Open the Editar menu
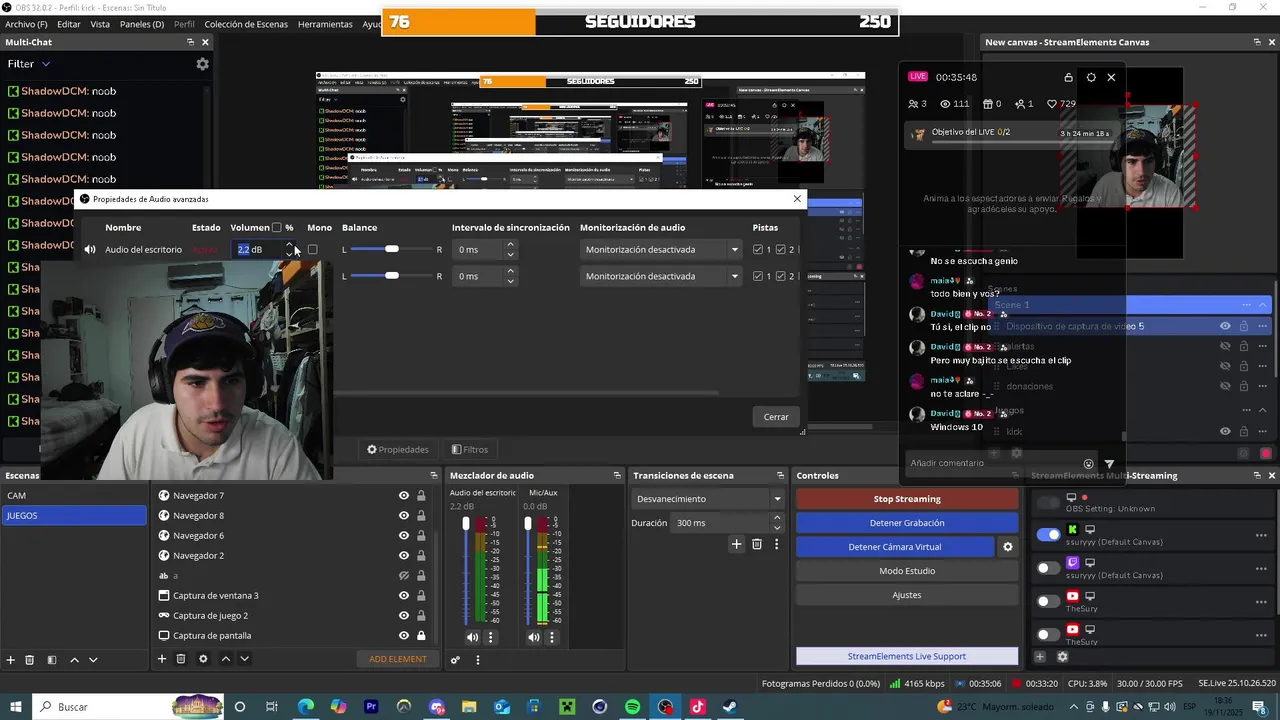This screenshot has height=720, width=1280. click(x=69, y=24)
